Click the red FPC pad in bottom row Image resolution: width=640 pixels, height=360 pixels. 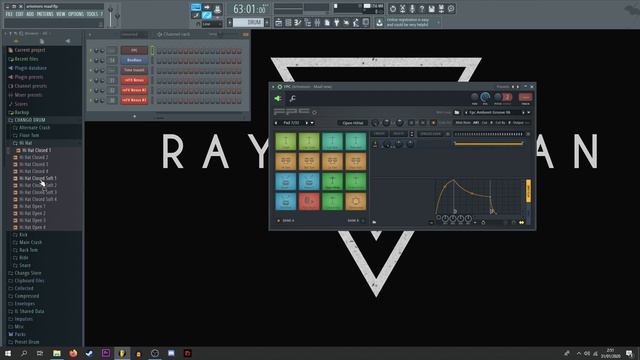click(309, 201)
